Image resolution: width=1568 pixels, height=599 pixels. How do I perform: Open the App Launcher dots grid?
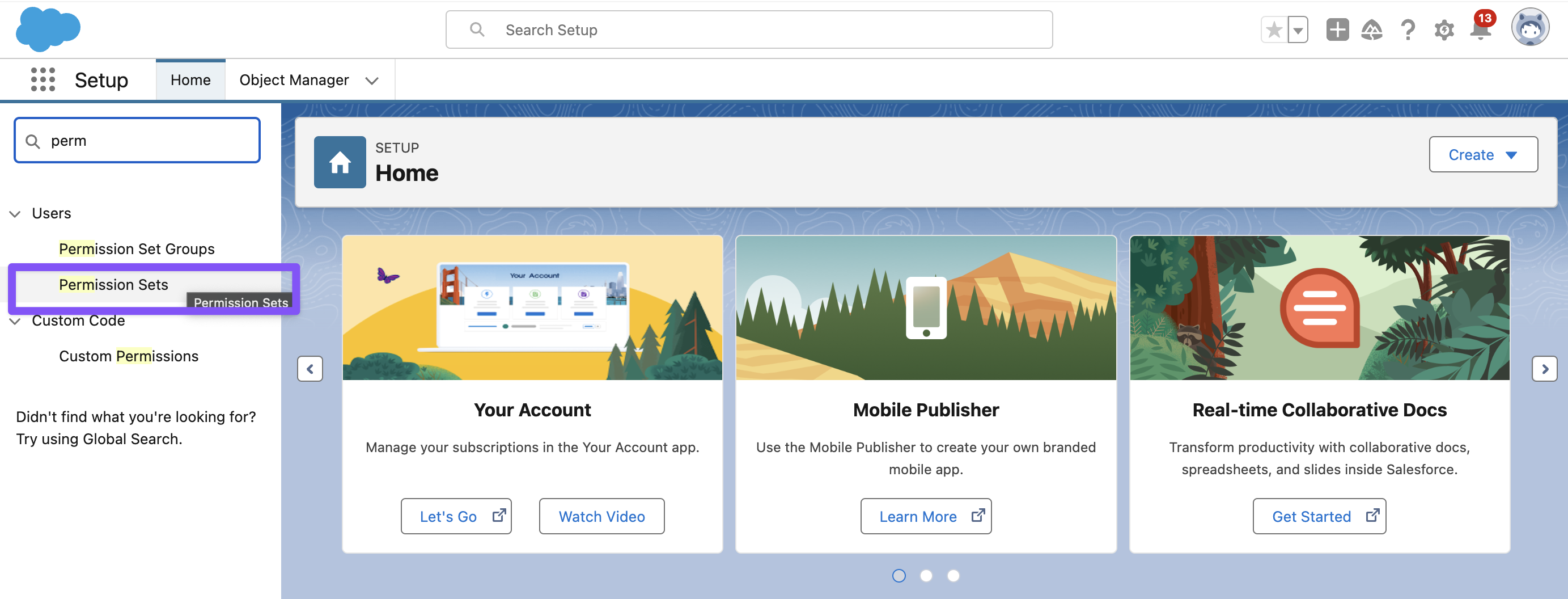[x=43, y=80]
